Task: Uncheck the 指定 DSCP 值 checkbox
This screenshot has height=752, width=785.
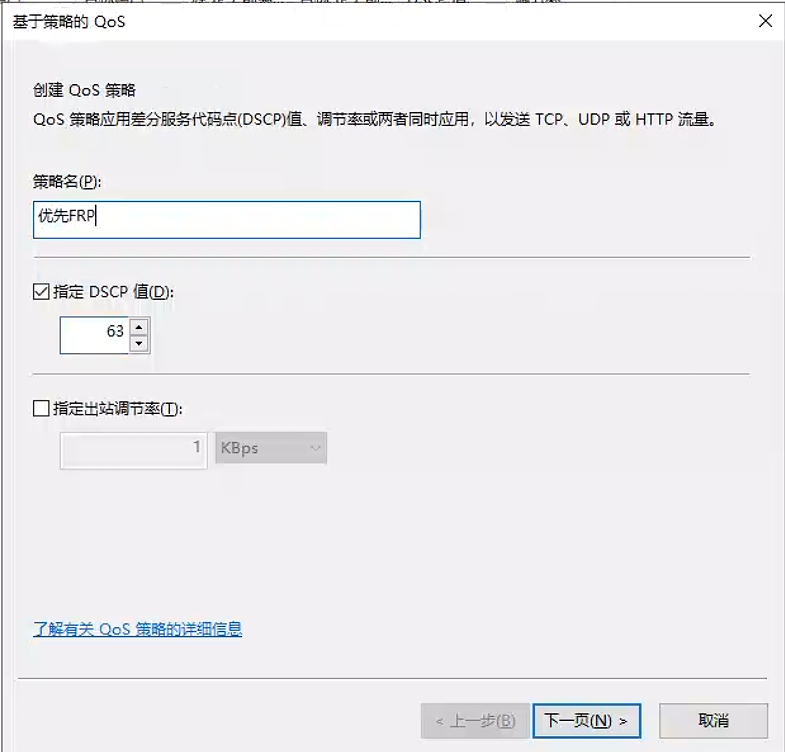Action: pyautogui.click(x=41, y=291)
